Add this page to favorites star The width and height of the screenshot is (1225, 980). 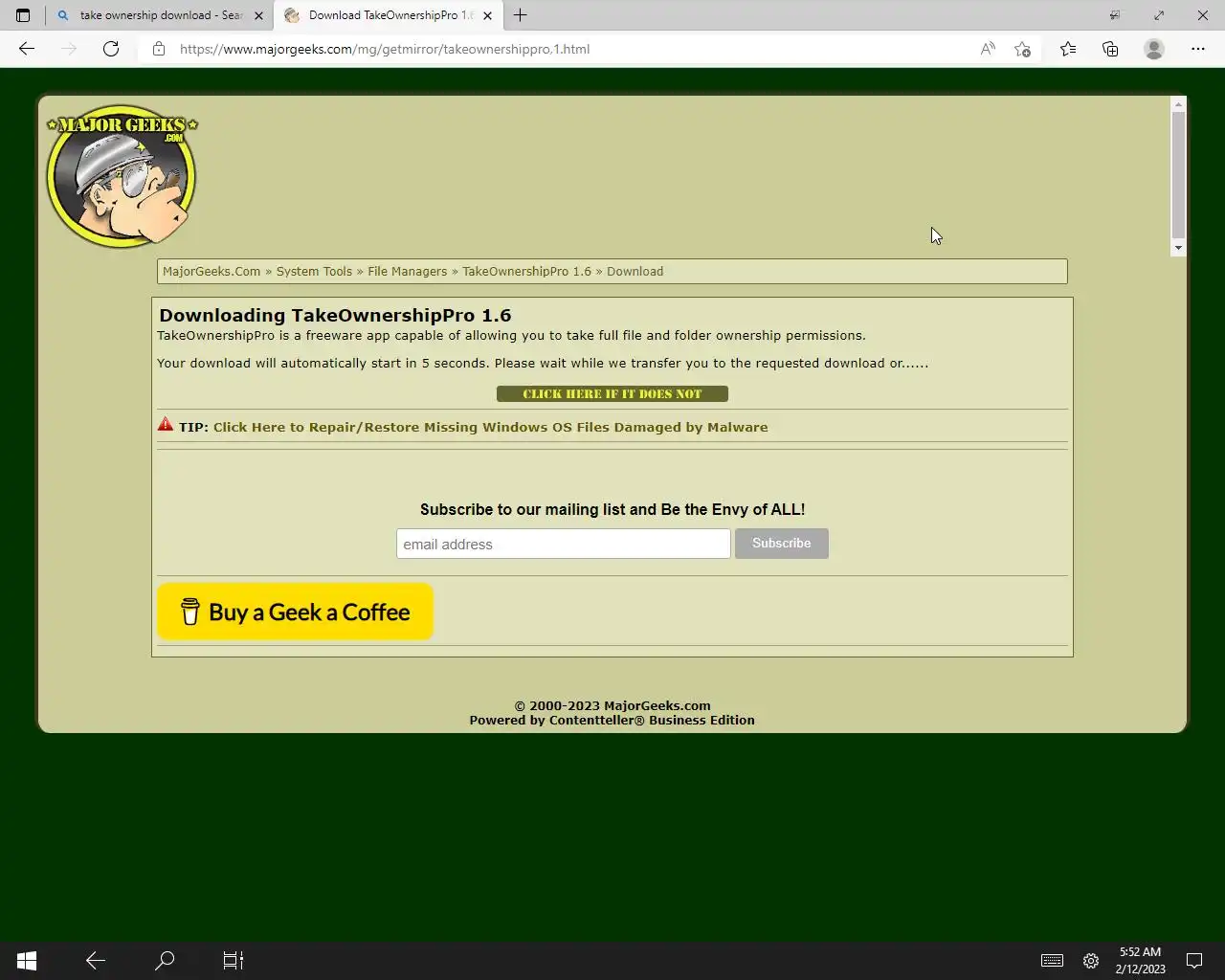(1022, 49)
